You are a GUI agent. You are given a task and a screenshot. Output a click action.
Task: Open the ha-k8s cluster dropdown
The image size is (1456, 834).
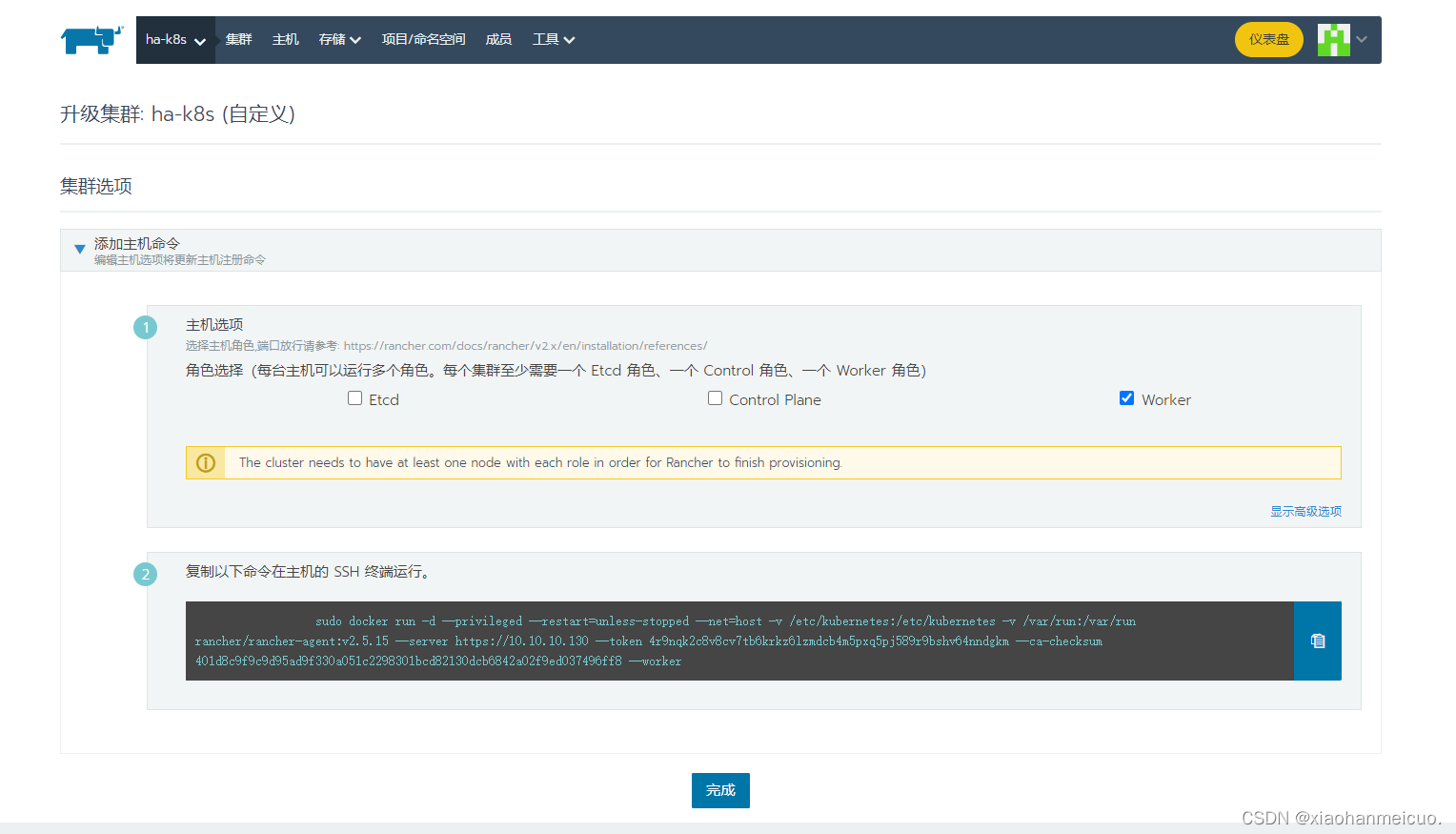175,40
